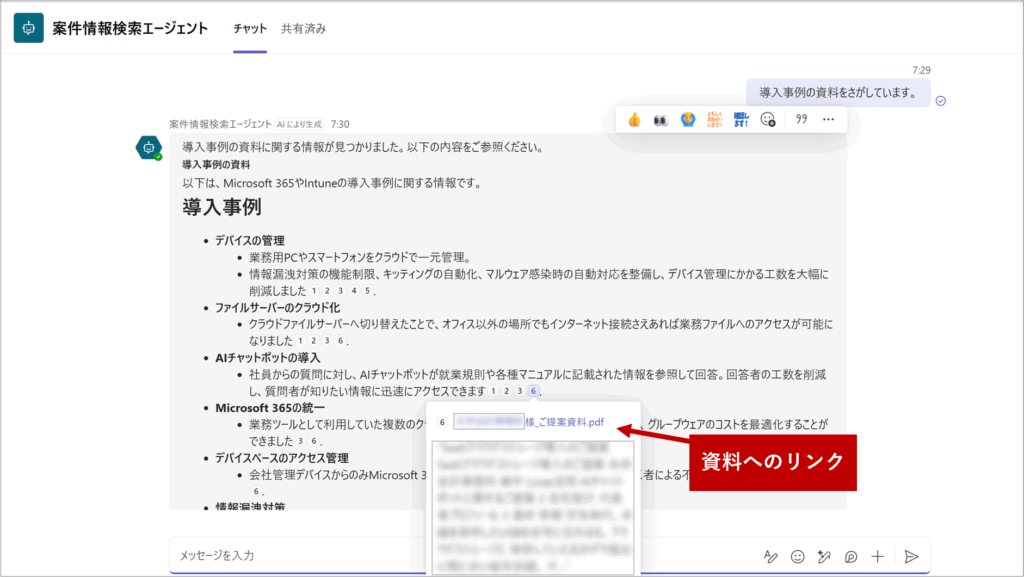Click the AI により生成 label
The width and height of the screenshot is (1024, 577).
(299, 124)
